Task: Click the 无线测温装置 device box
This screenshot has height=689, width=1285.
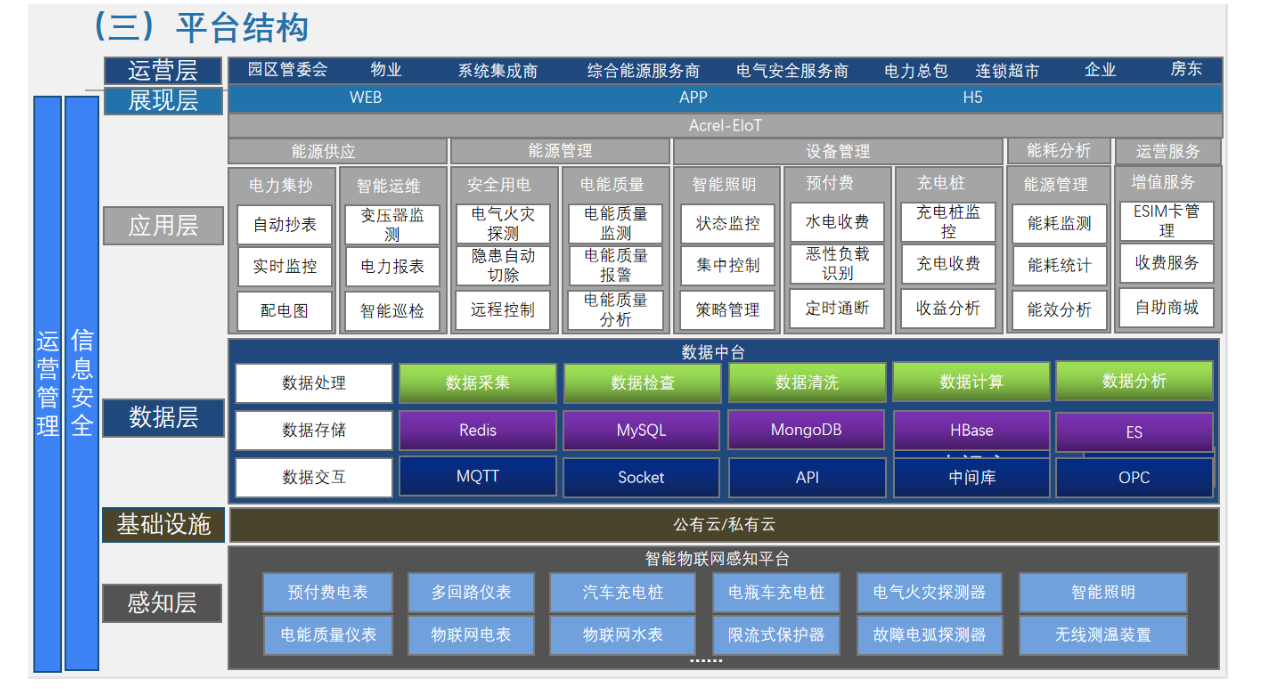Action: (1103, 635)
